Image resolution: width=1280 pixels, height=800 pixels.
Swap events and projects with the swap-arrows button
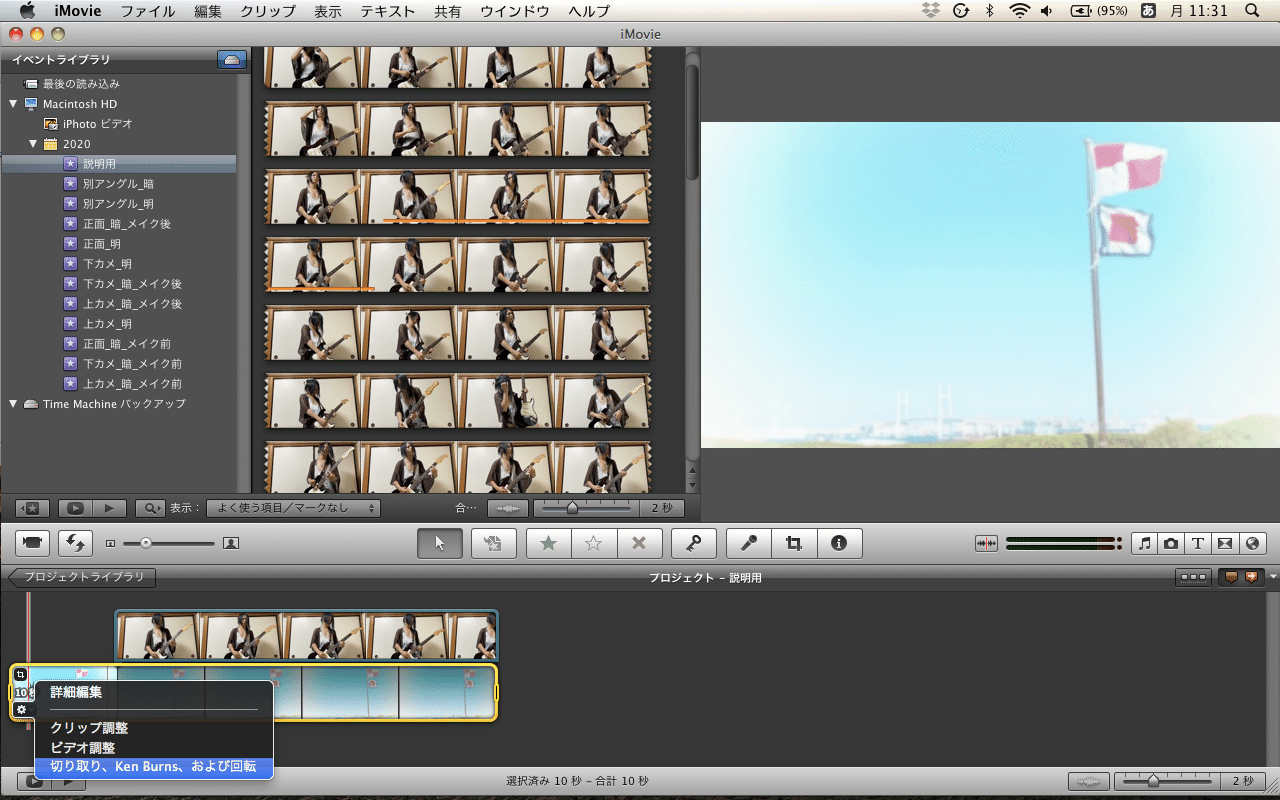click(75, 543)
